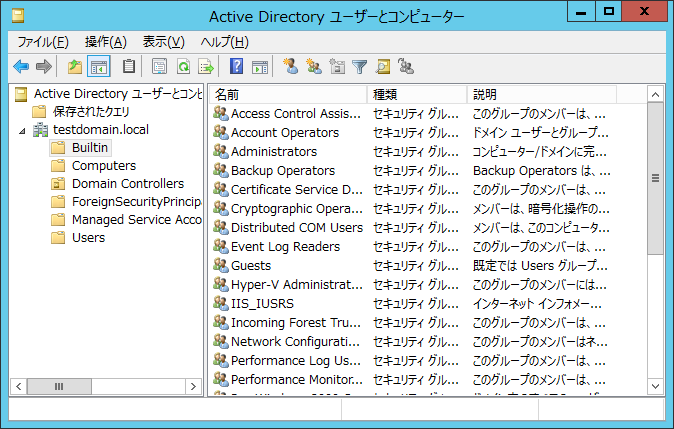Viewport: 674px width, 429px height.
Task: Select Incoming Forest Tru... group
Action: (x=295, y=322)
